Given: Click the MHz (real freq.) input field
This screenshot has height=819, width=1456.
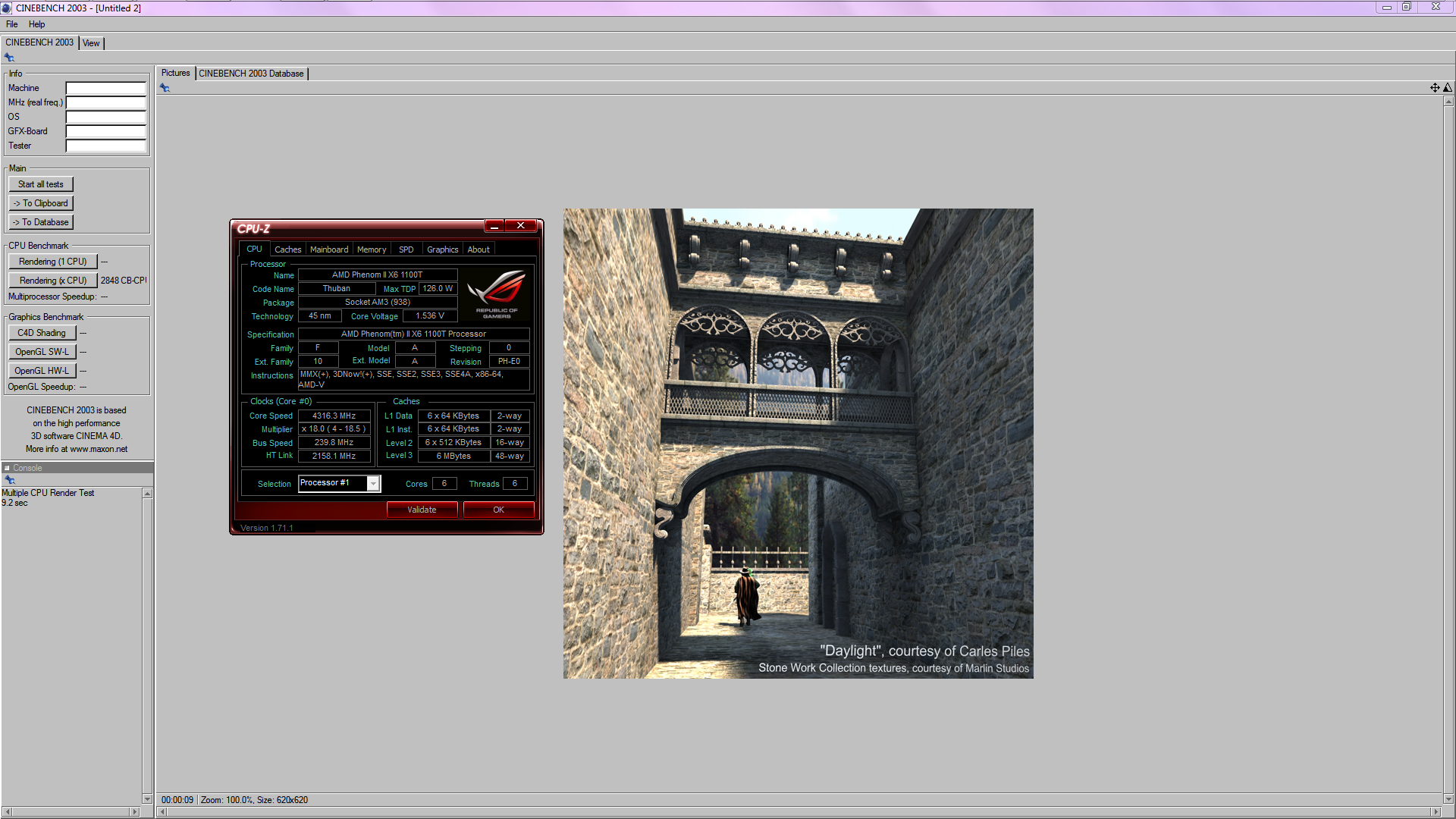Looking at the screenshot, I should point(106,102).
